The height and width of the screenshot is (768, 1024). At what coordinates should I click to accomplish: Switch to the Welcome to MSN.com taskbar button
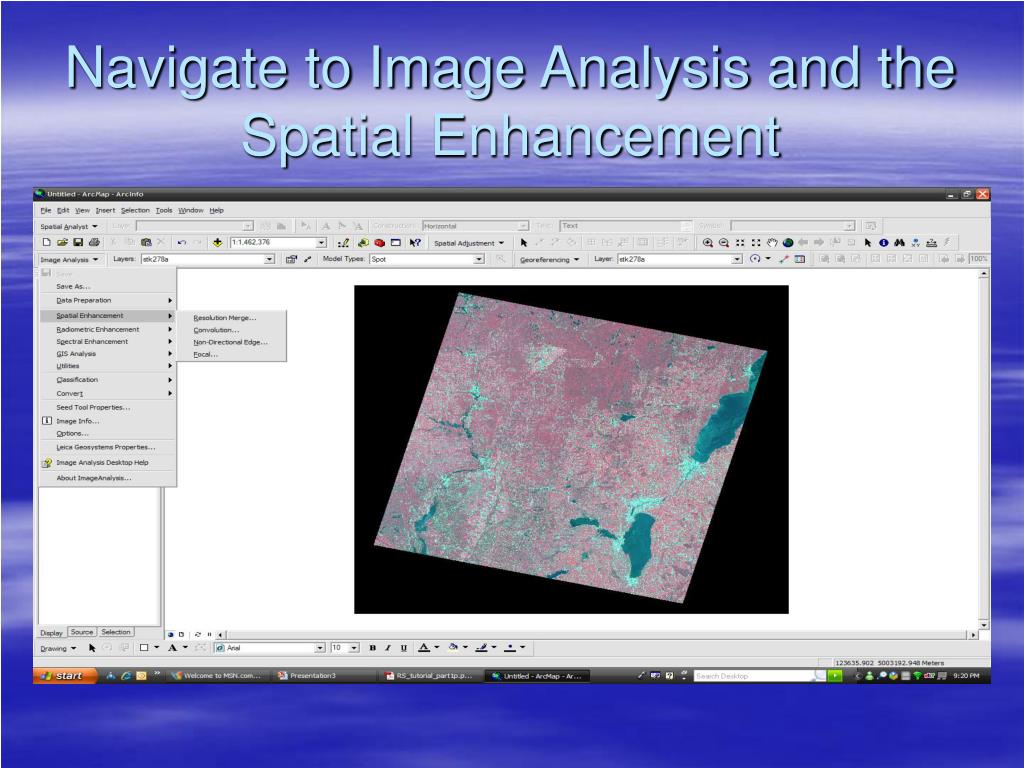click(x=217, y=676)
